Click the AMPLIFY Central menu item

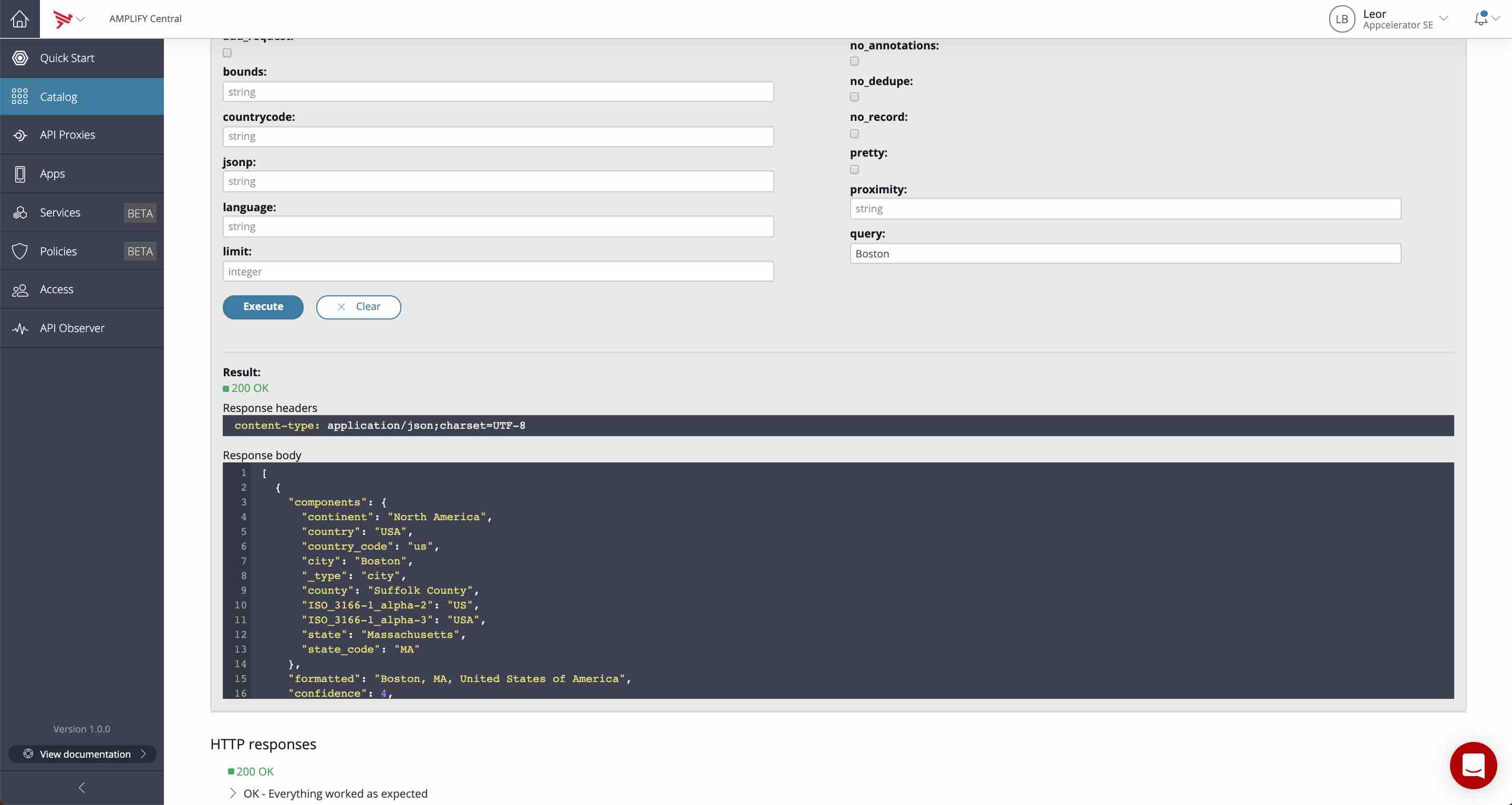(145, 18)
